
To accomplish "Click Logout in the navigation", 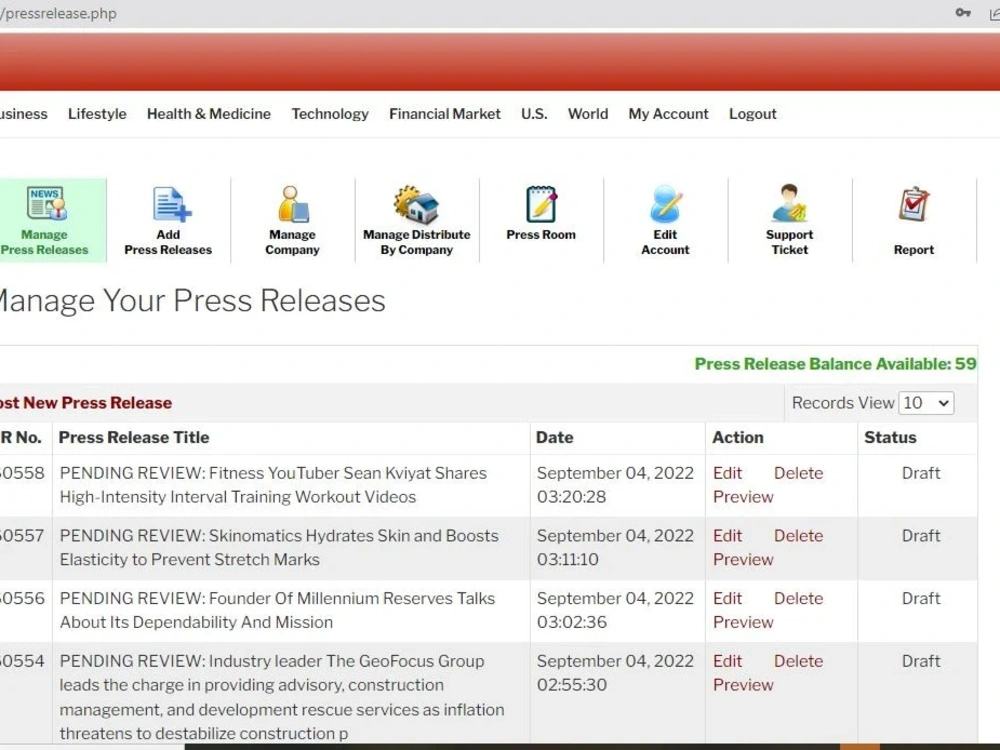I will click(753, 114).
